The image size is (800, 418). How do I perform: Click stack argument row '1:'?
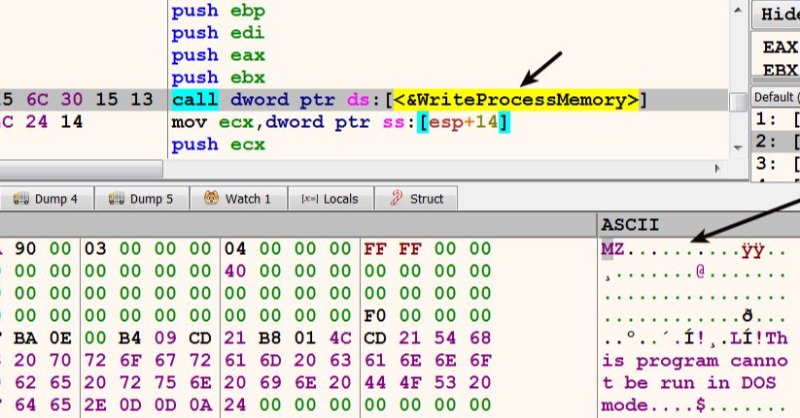(776, 119)
